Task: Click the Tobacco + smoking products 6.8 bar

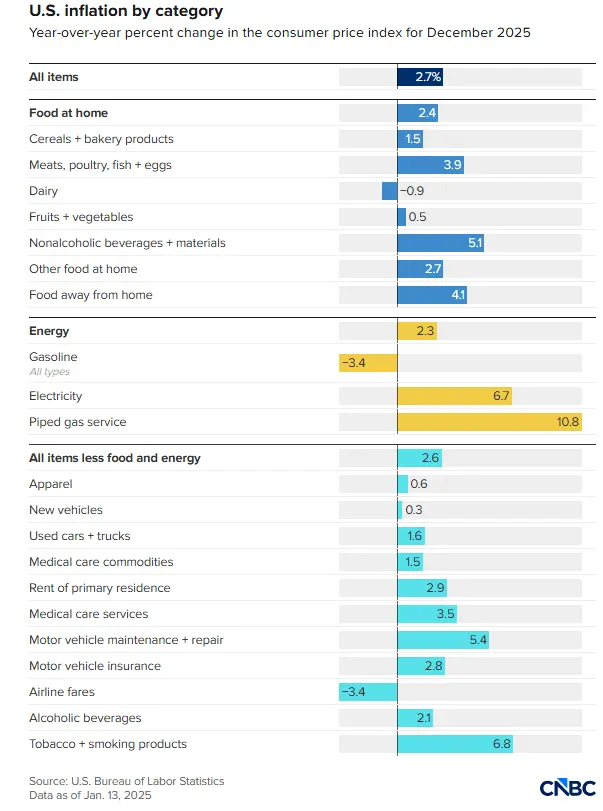Action: [x=455, y=744]
